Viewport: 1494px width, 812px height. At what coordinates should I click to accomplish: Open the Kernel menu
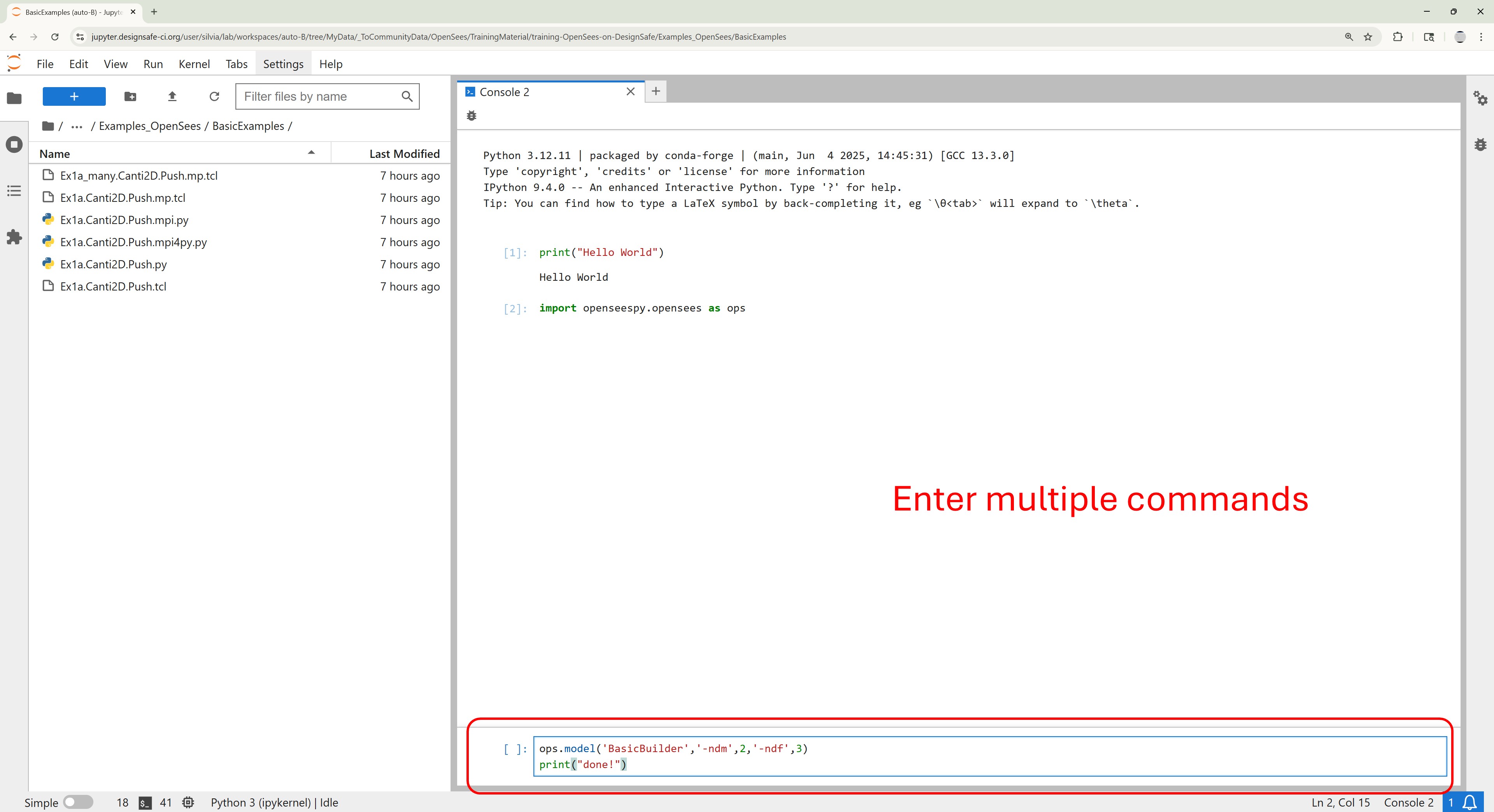click(x=194, y=64)
